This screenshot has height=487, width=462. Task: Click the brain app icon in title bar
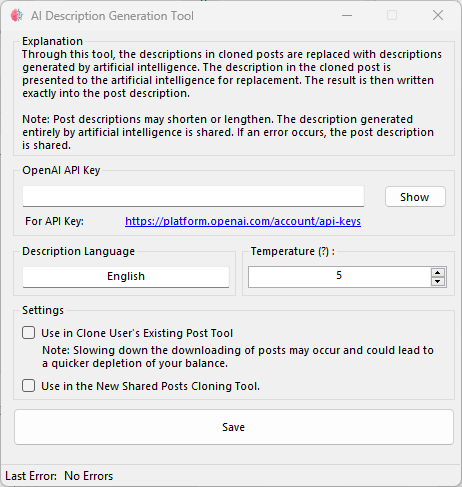pyautogui.click(x=17, y=15)
